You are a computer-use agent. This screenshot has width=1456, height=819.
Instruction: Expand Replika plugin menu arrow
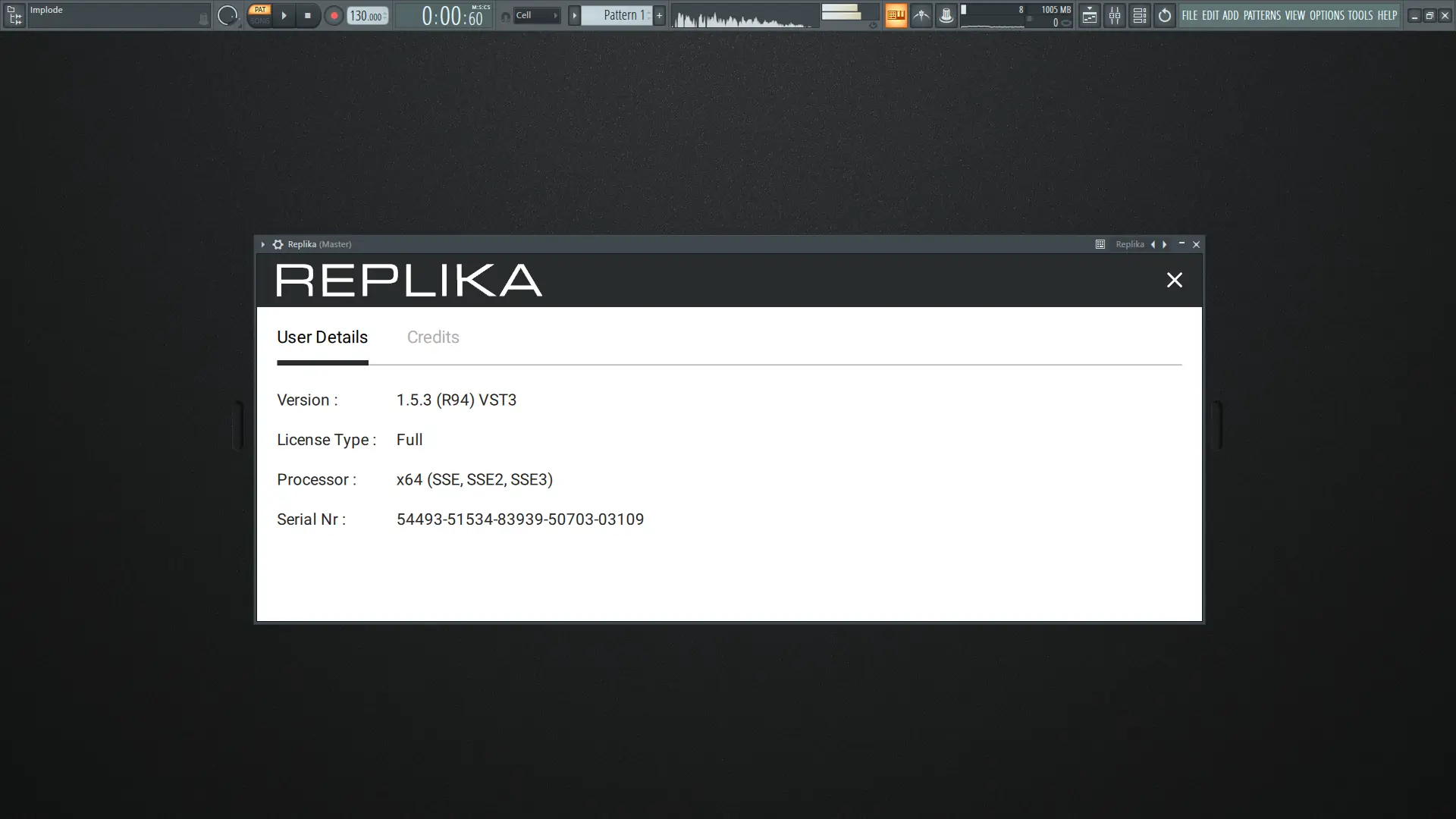263,244
